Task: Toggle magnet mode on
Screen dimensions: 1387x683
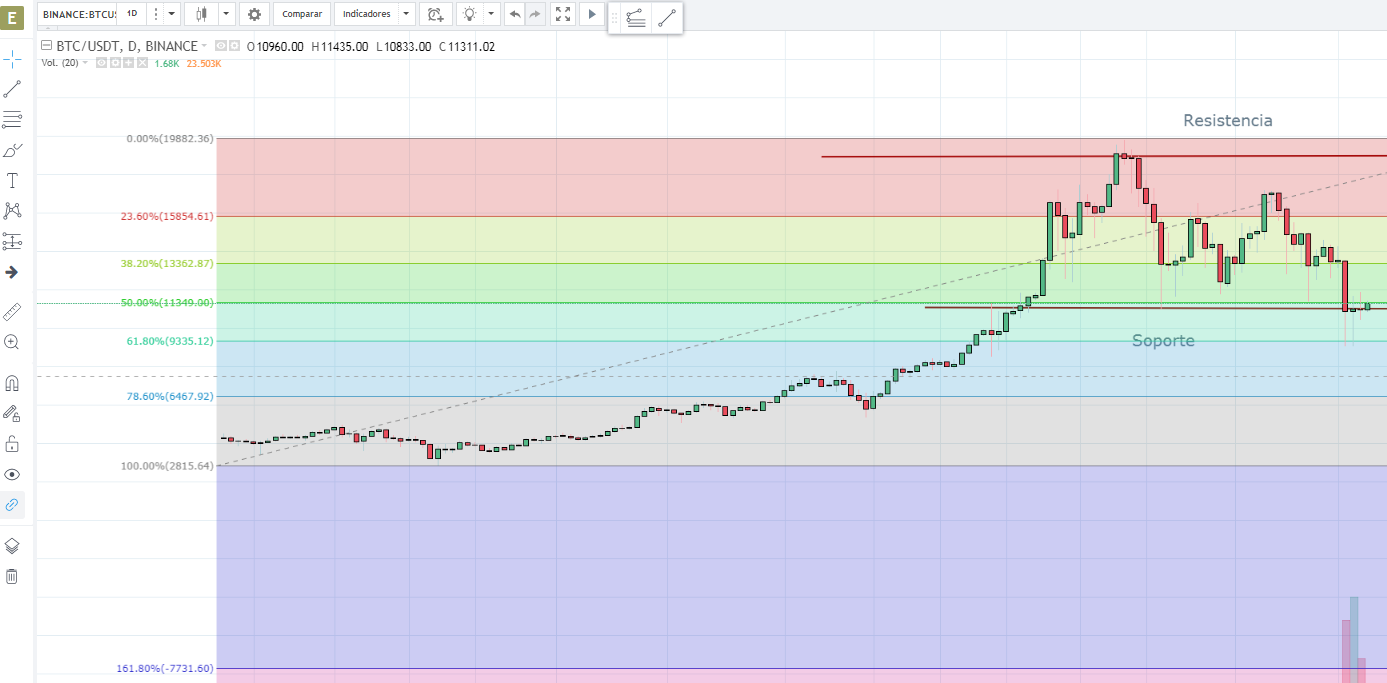Action: [x=12, y=383]
